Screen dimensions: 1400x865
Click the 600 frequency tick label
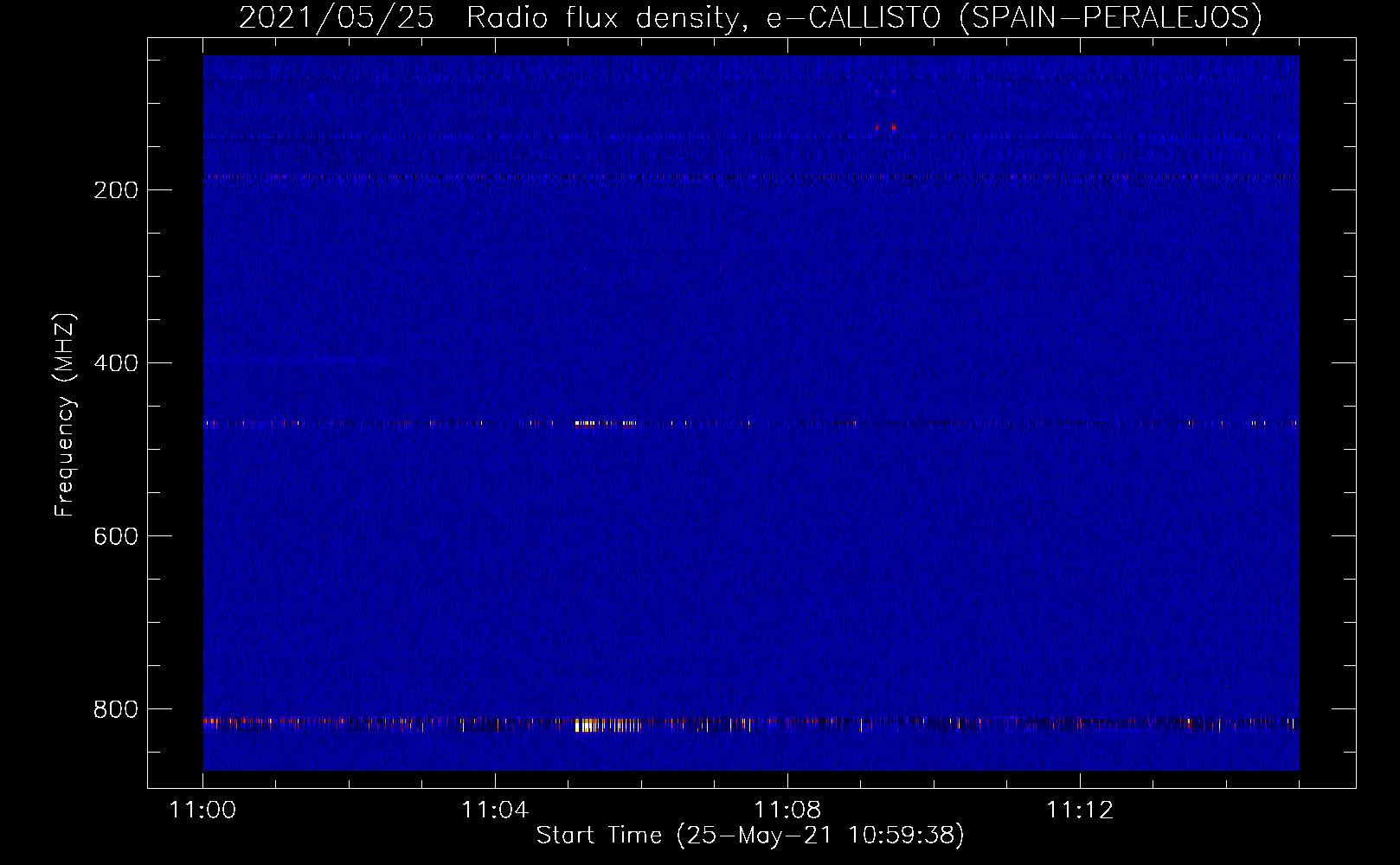[116, 536]
